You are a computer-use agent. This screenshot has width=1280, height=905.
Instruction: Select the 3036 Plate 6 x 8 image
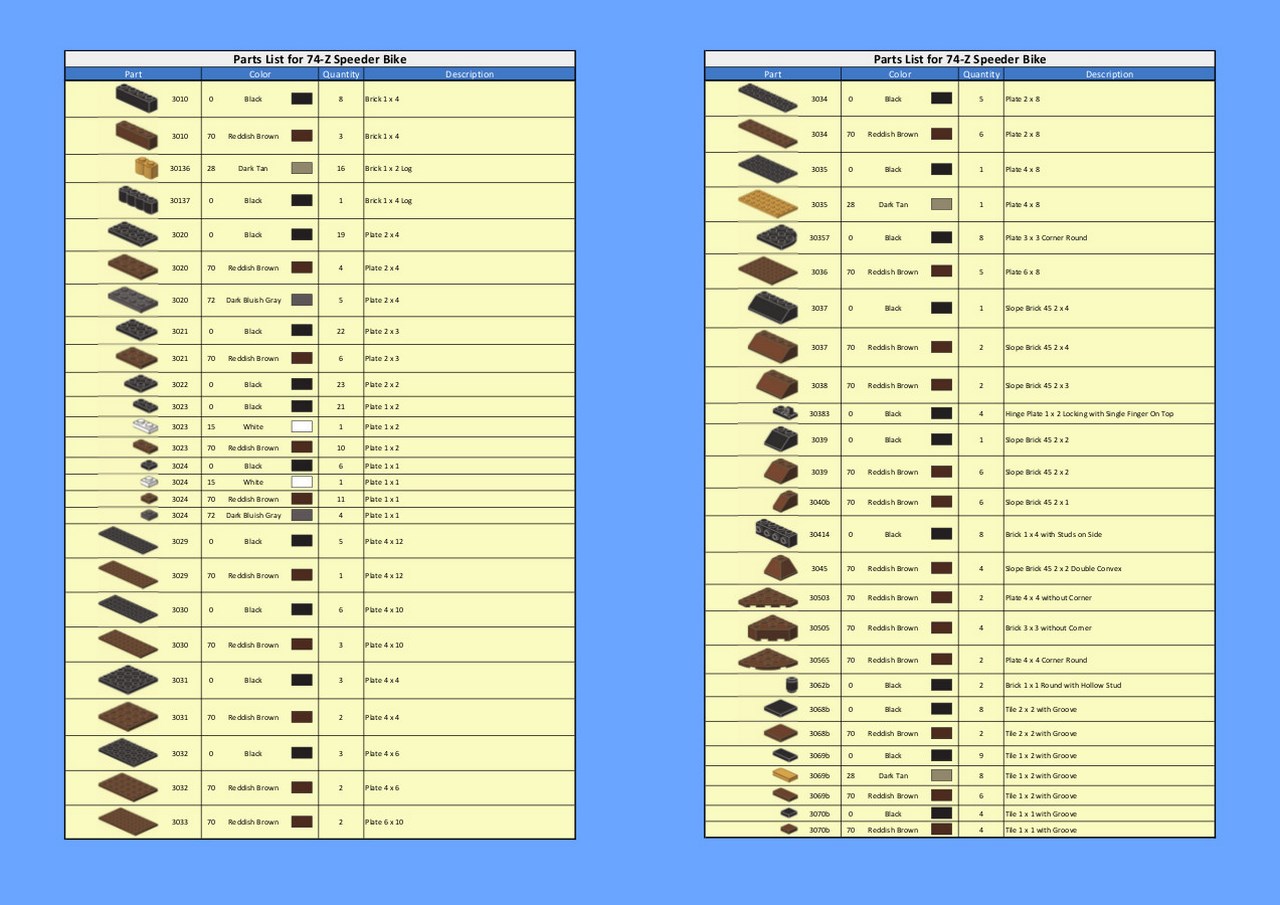[x=768, y=271]
